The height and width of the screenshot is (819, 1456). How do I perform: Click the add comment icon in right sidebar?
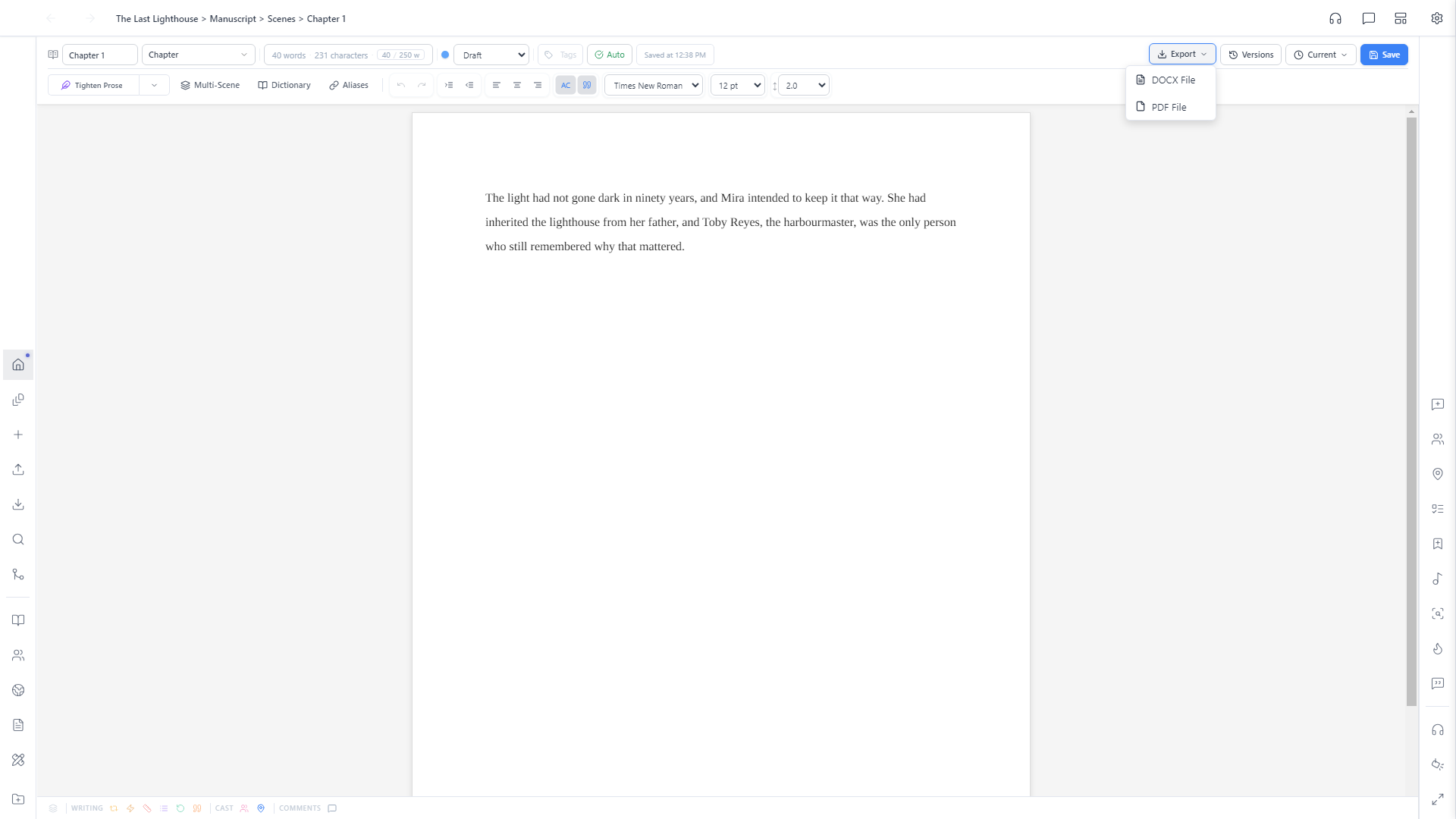pos(1438,404)
